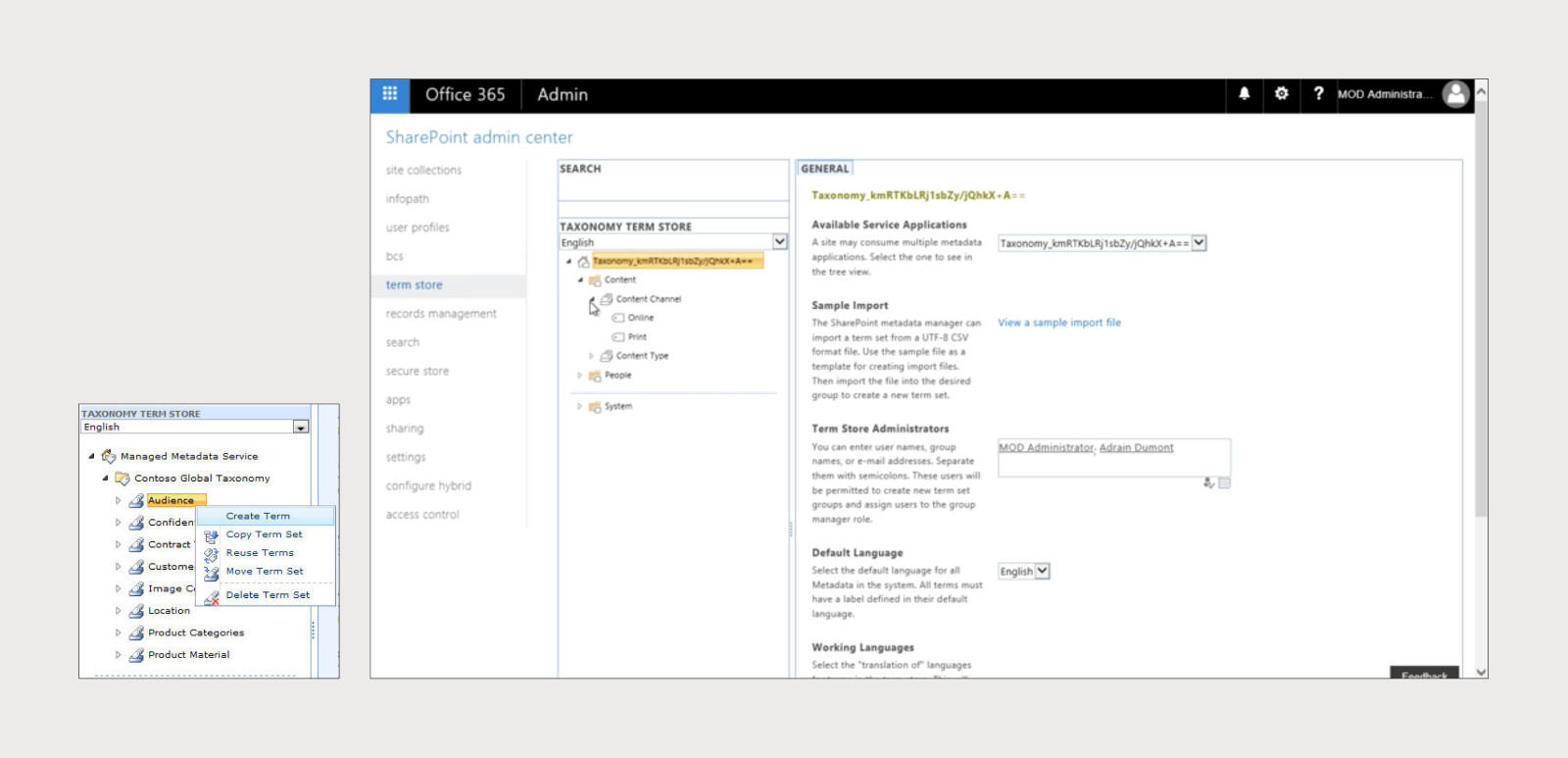1568x758 pixels.
Task: Open records management in sidebar
Action: point(441,314)
